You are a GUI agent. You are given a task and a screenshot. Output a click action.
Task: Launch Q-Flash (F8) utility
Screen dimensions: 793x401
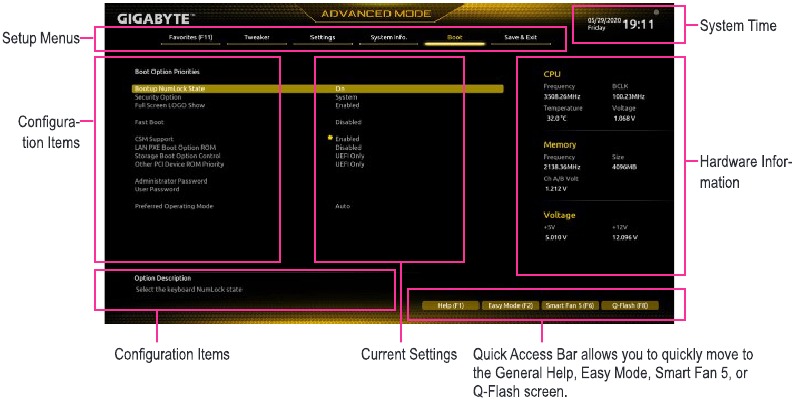point(630,305)
